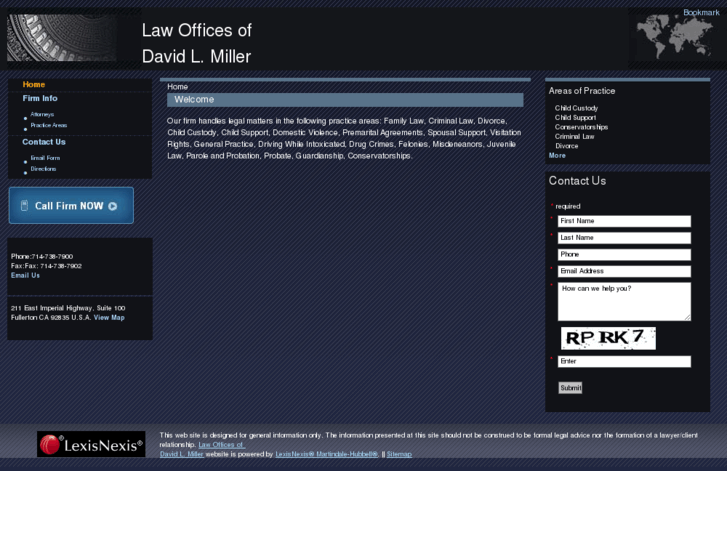
Task: Focus the Email Address field
Action: pyautogui.click(x=624, y=271)
